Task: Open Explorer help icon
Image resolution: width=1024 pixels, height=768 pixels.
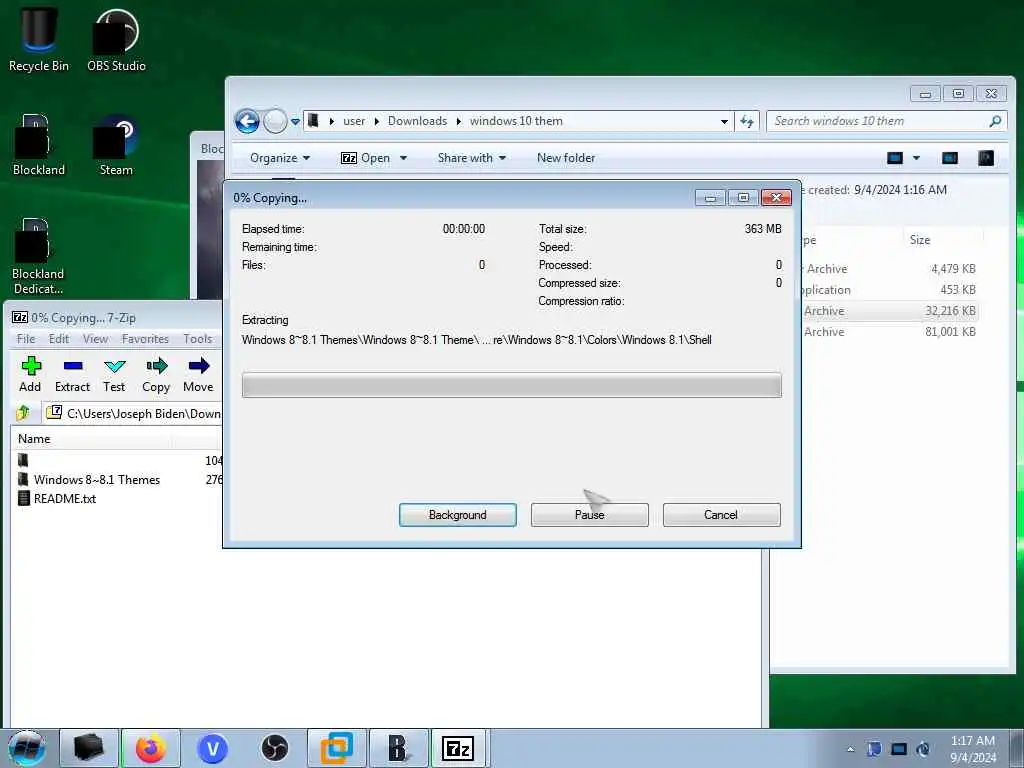Action: [x=986, y=157]
